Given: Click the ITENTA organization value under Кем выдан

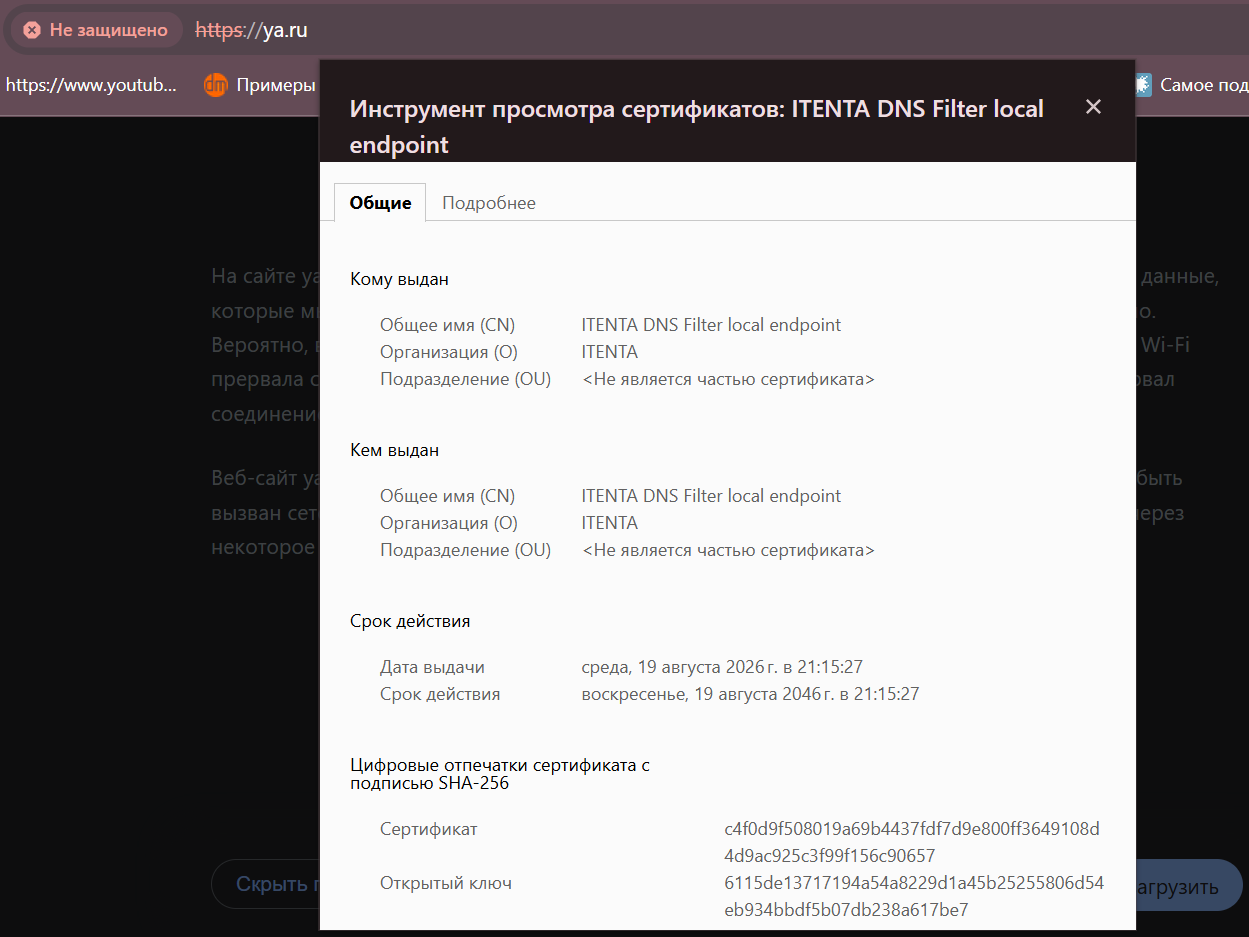Looking at the screenshot, I should (609, 523).
